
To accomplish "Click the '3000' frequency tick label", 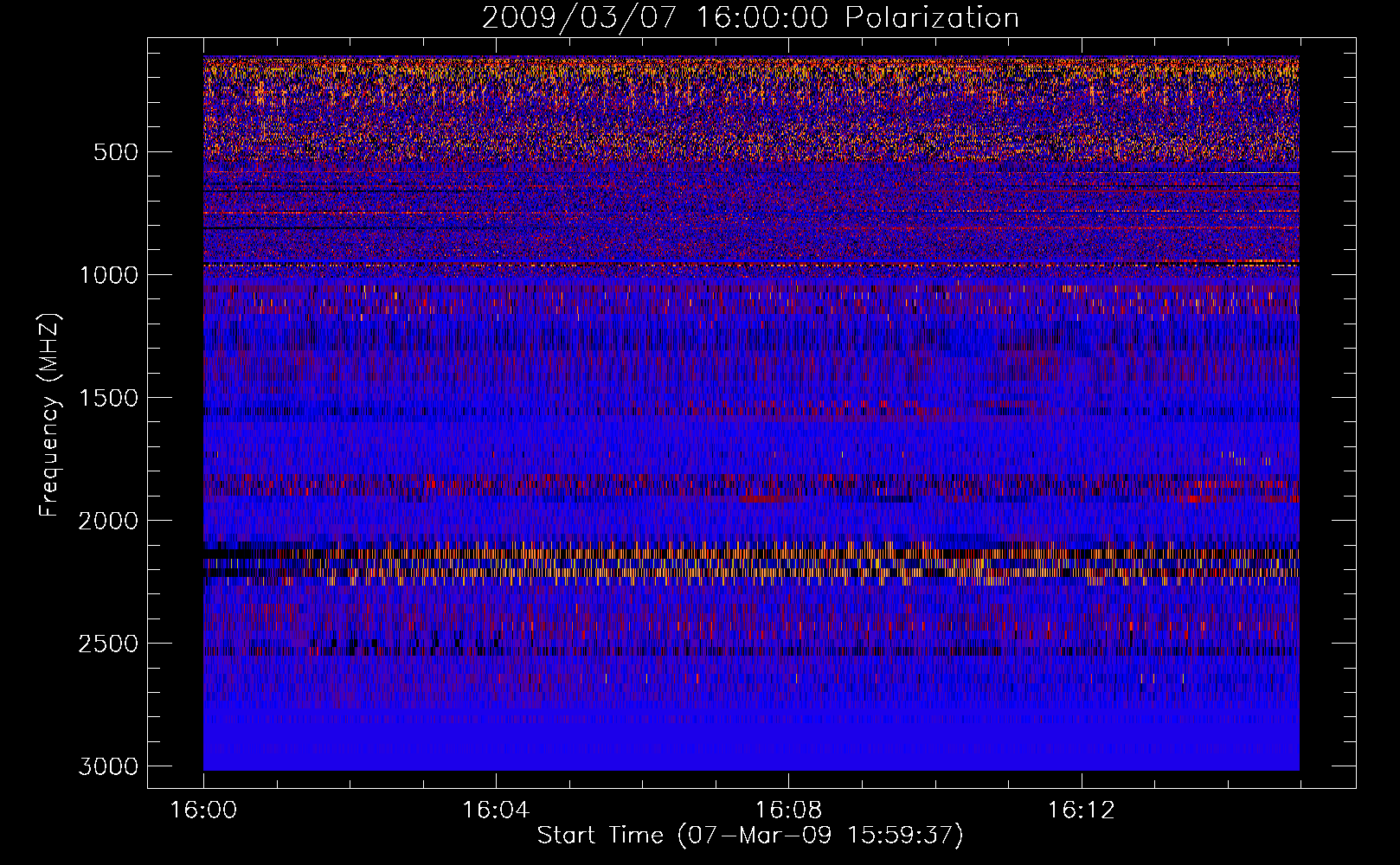I will [108, 766].
